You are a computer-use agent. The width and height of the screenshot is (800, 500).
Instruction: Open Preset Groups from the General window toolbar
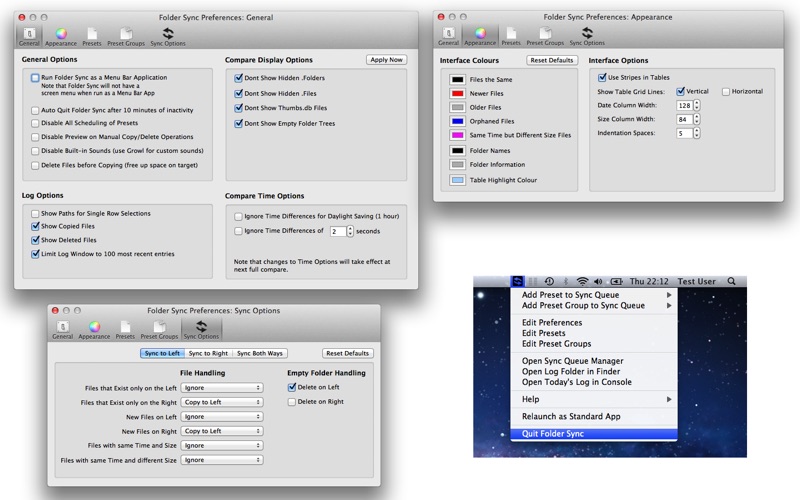pos(126,36)
